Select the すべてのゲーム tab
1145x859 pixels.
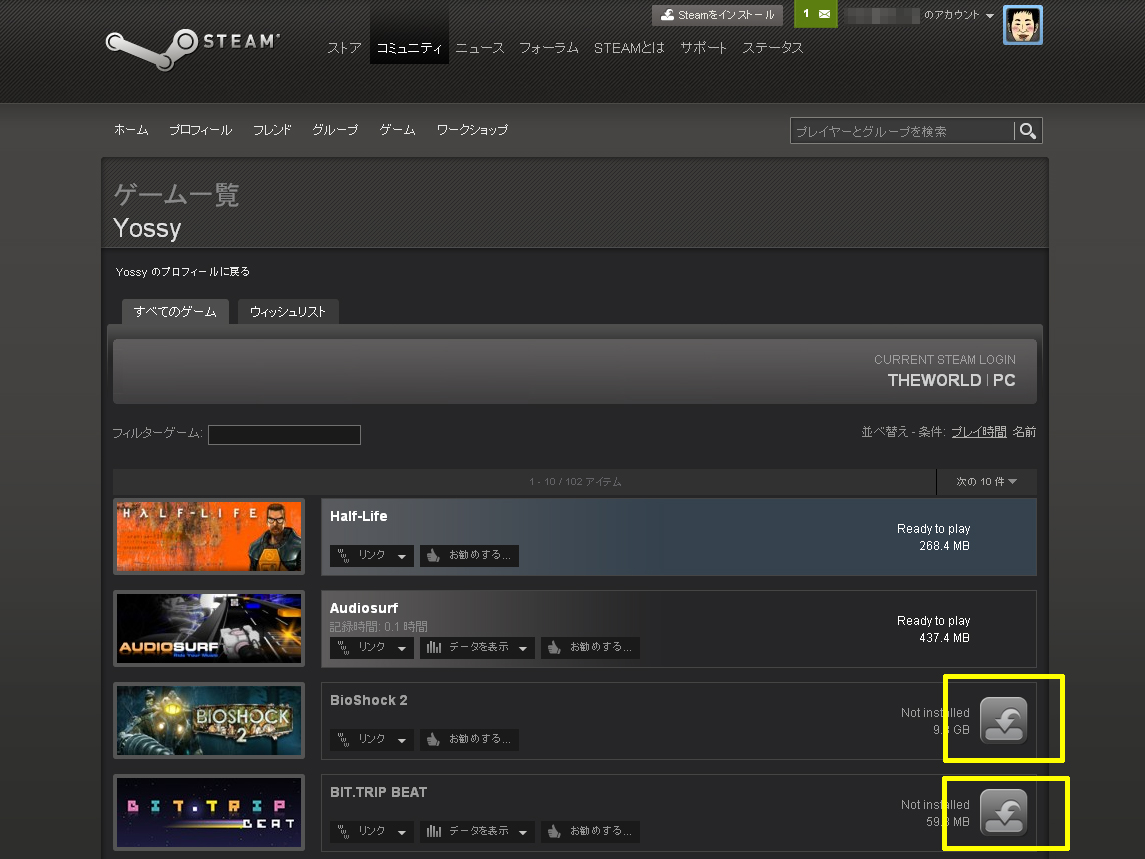(175, 312)
